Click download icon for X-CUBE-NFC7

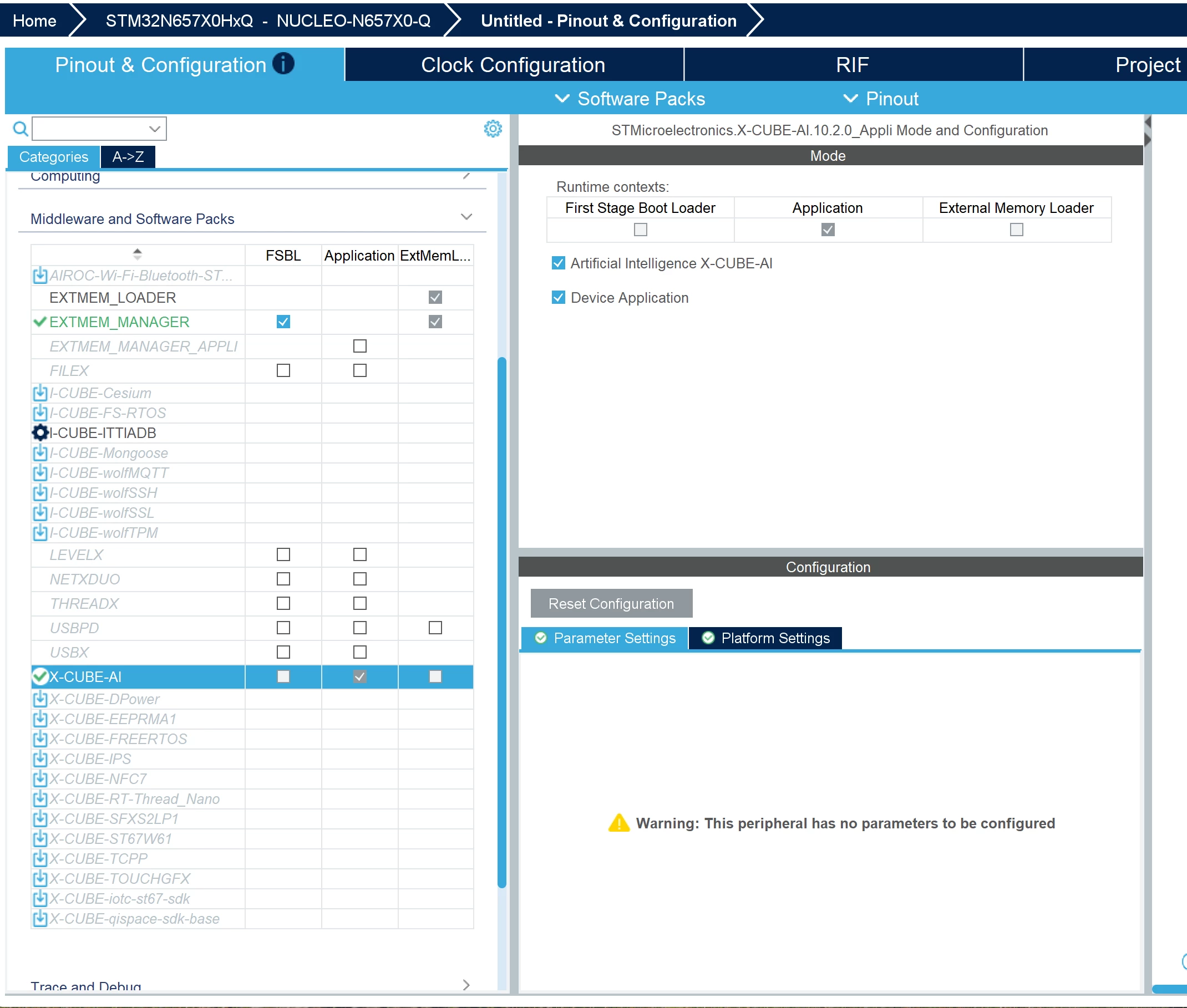point(40,779)
